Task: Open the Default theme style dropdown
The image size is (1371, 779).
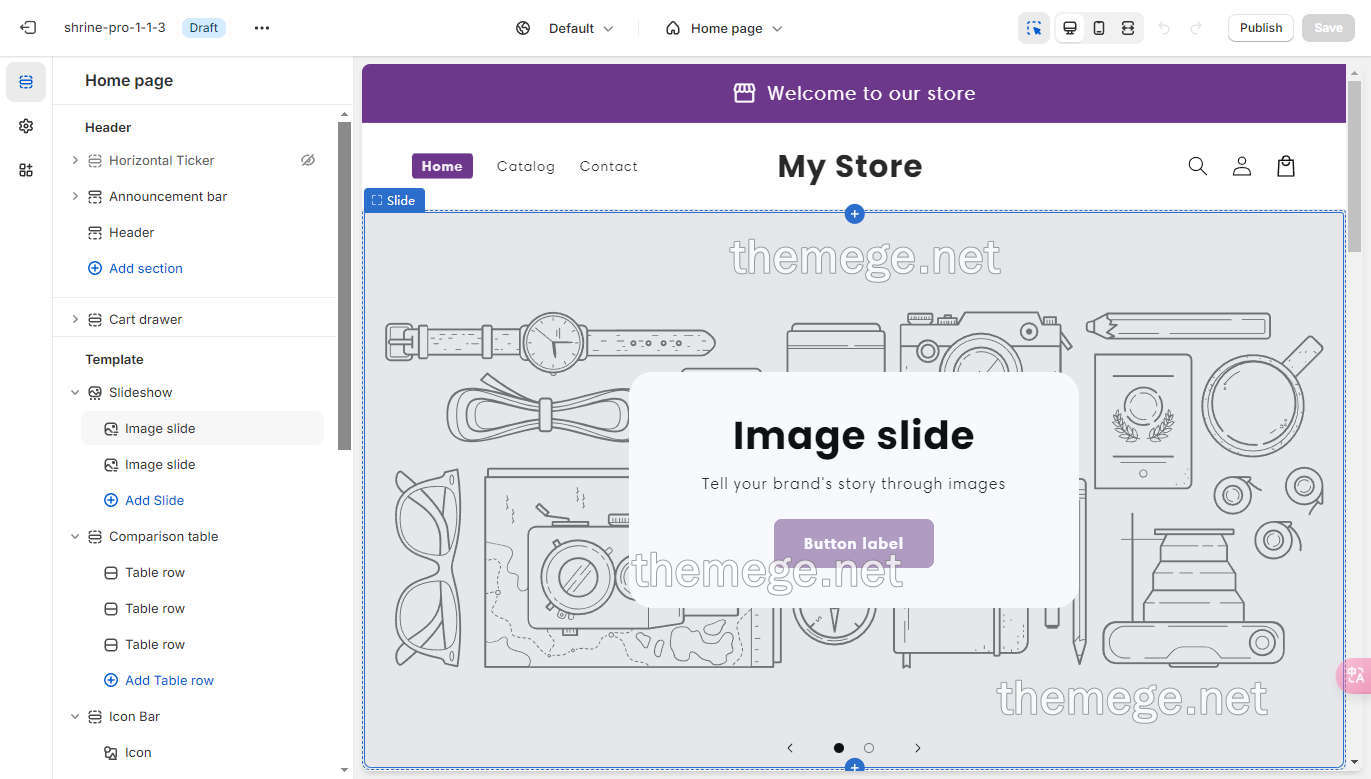Action: point(565,28)
